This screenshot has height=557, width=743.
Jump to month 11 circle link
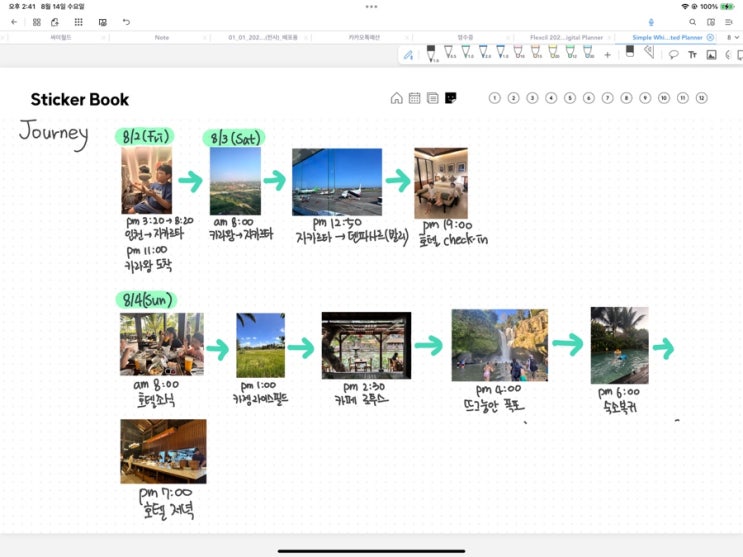pos(682,98)
